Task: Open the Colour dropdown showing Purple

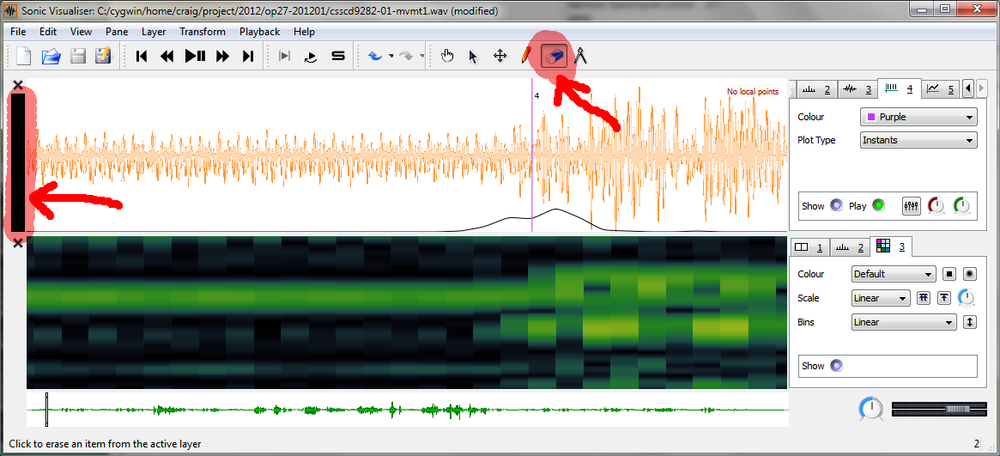Action: [x=917, y=117]
